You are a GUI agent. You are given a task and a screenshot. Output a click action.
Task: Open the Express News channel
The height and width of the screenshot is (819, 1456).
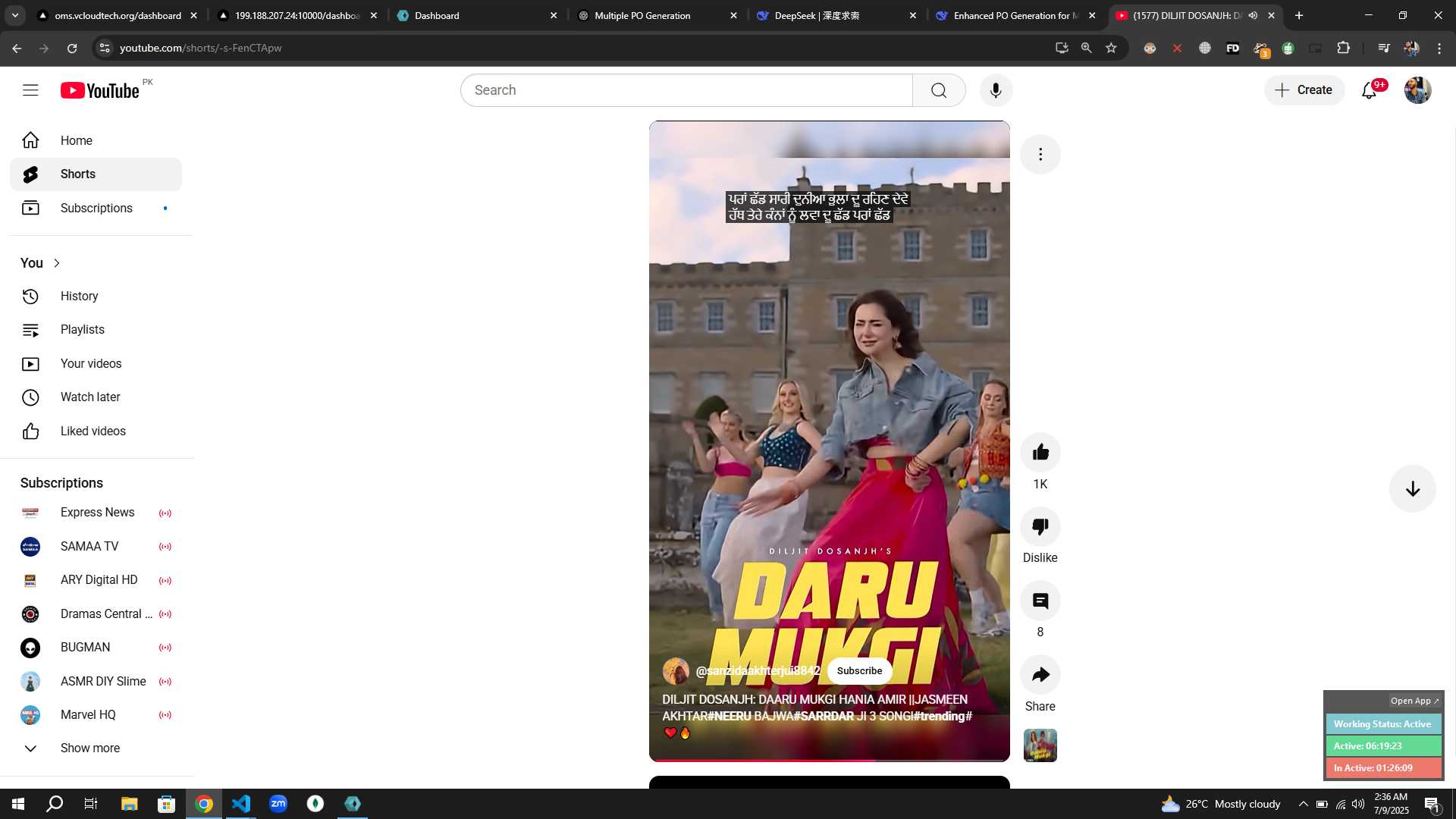(96, 513)
